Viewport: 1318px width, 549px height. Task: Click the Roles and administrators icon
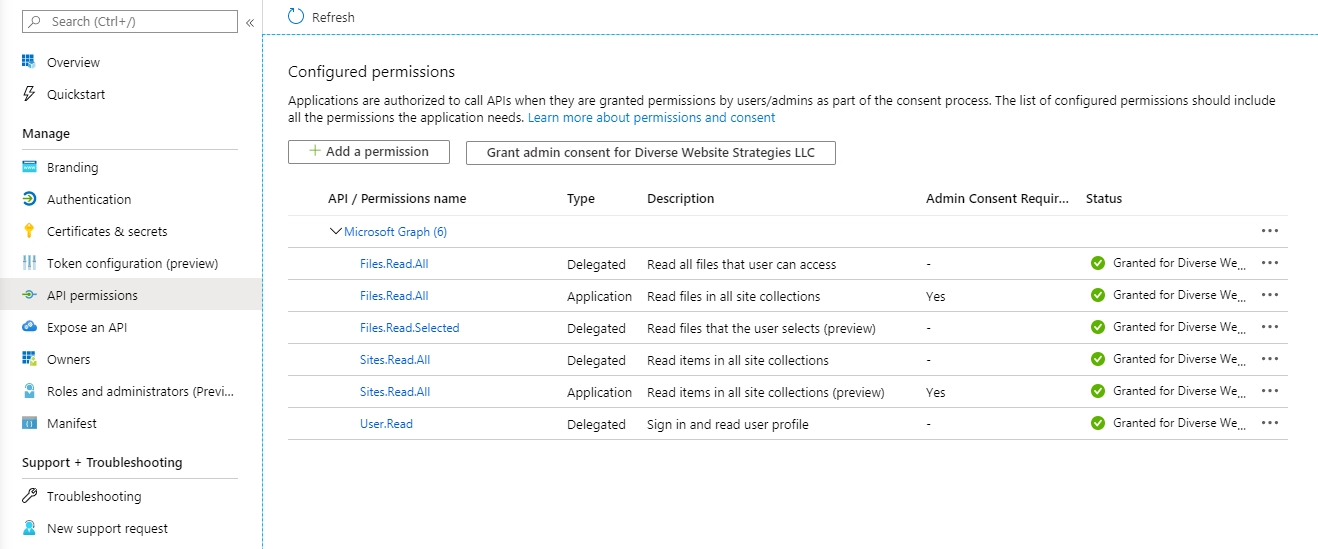pos(29,391)
